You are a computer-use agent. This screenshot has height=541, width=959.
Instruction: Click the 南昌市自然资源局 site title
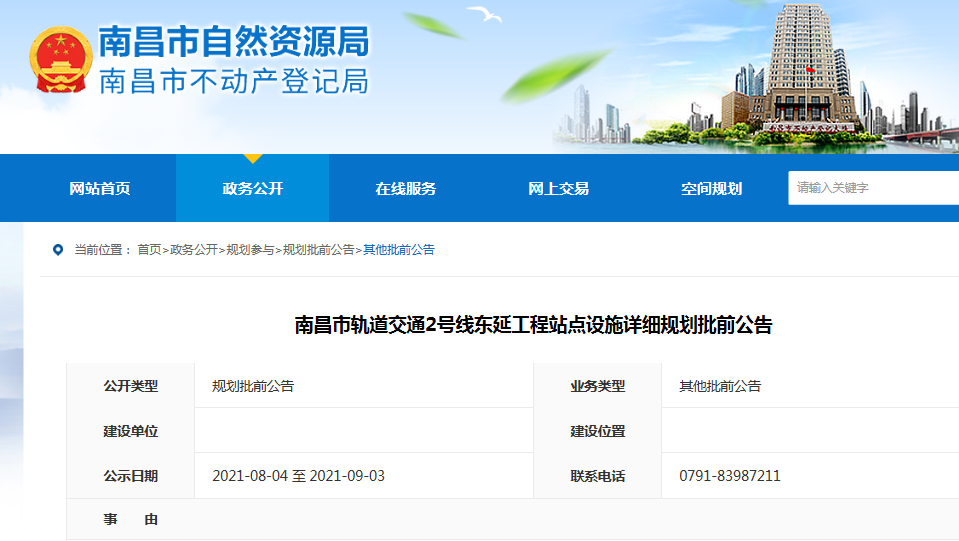click(234, 42)
